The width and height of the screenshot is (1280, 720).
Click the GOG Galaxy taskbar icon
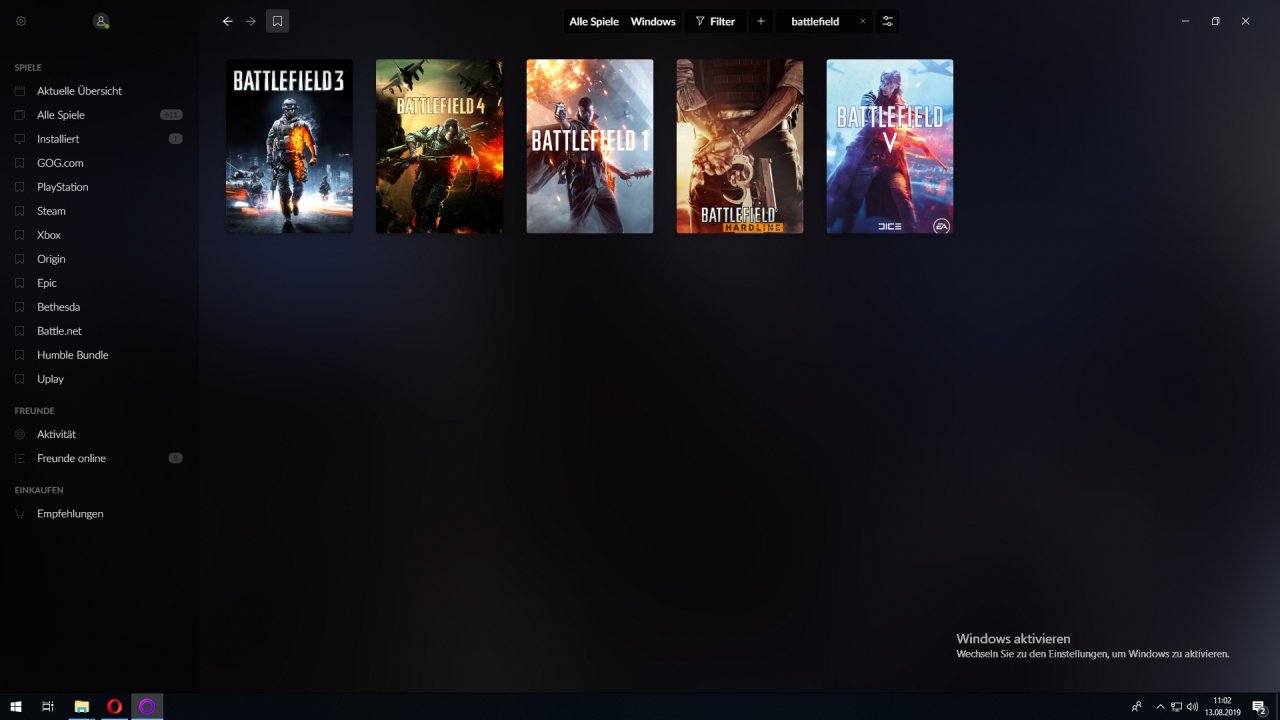click(x=147, y=706)
